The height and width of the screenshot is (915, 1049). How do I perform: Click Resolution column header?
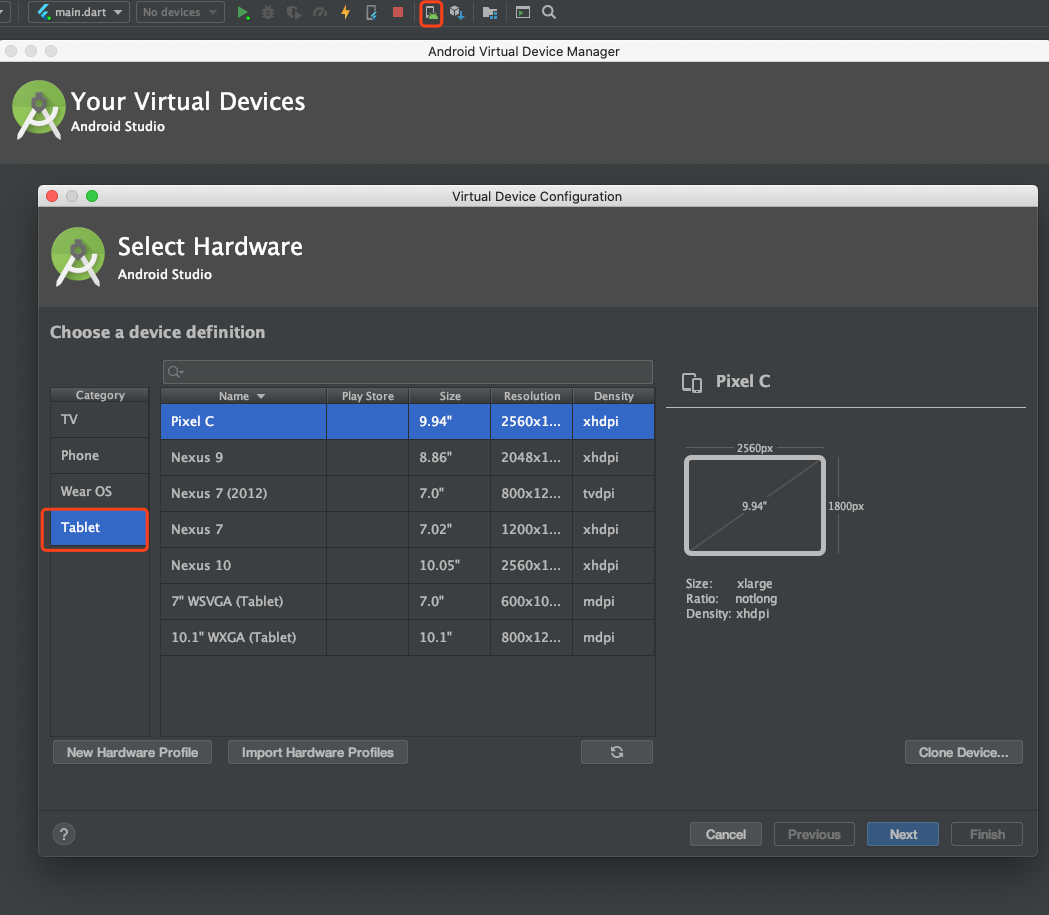(x=532, y=396)
